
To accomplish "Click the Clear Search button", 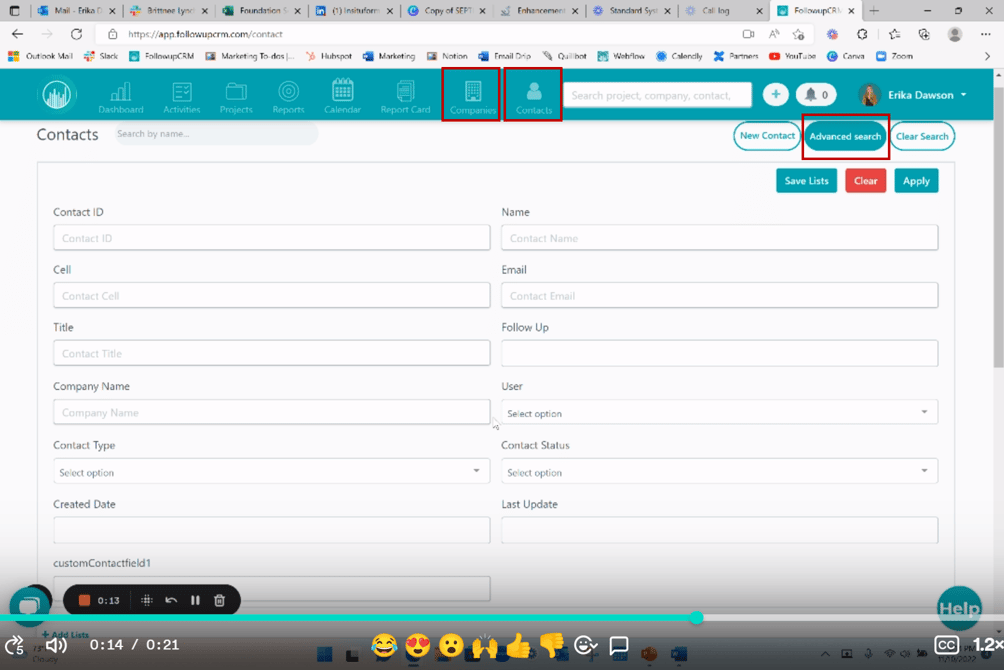I will click(x=922, y=135).
